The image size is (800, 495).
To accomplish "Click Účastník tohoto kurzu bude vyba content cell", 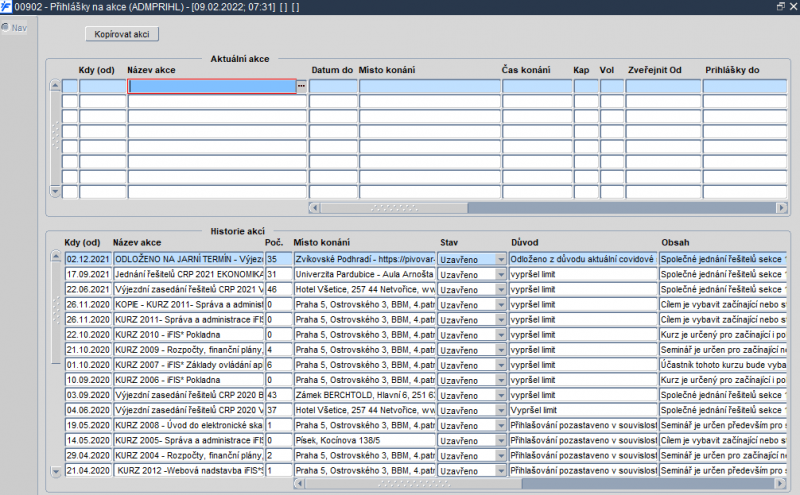I will pos(723,365).
